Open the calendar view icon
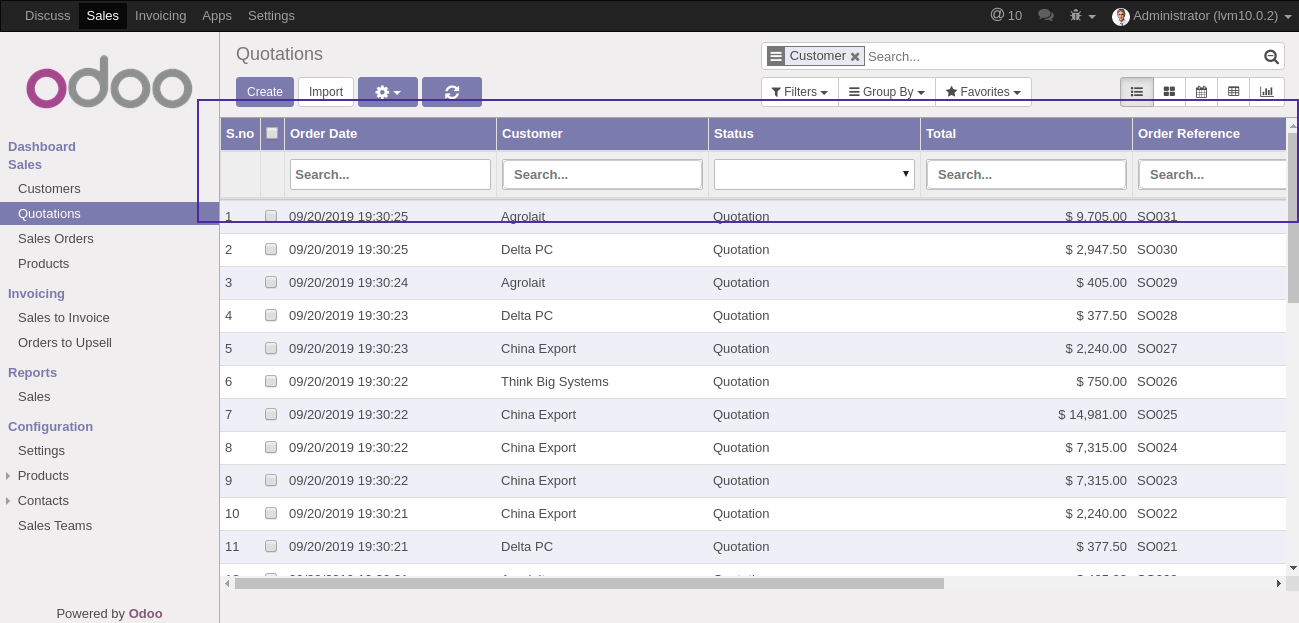Image resolution: width=1299 pixels, height=623 pixels. tap(1201, 92)
